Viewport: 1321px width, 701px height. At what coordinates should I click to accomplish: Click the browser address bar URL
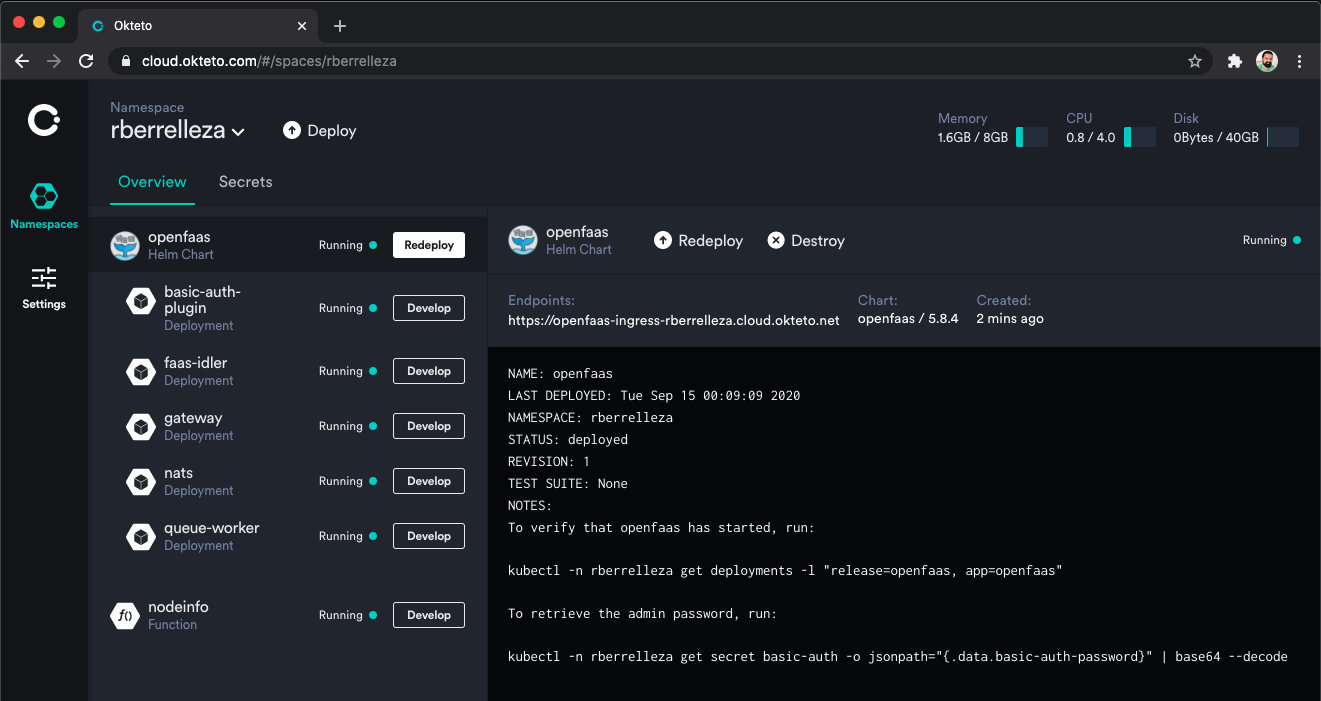pyautogui.click(x=269, y=61)
